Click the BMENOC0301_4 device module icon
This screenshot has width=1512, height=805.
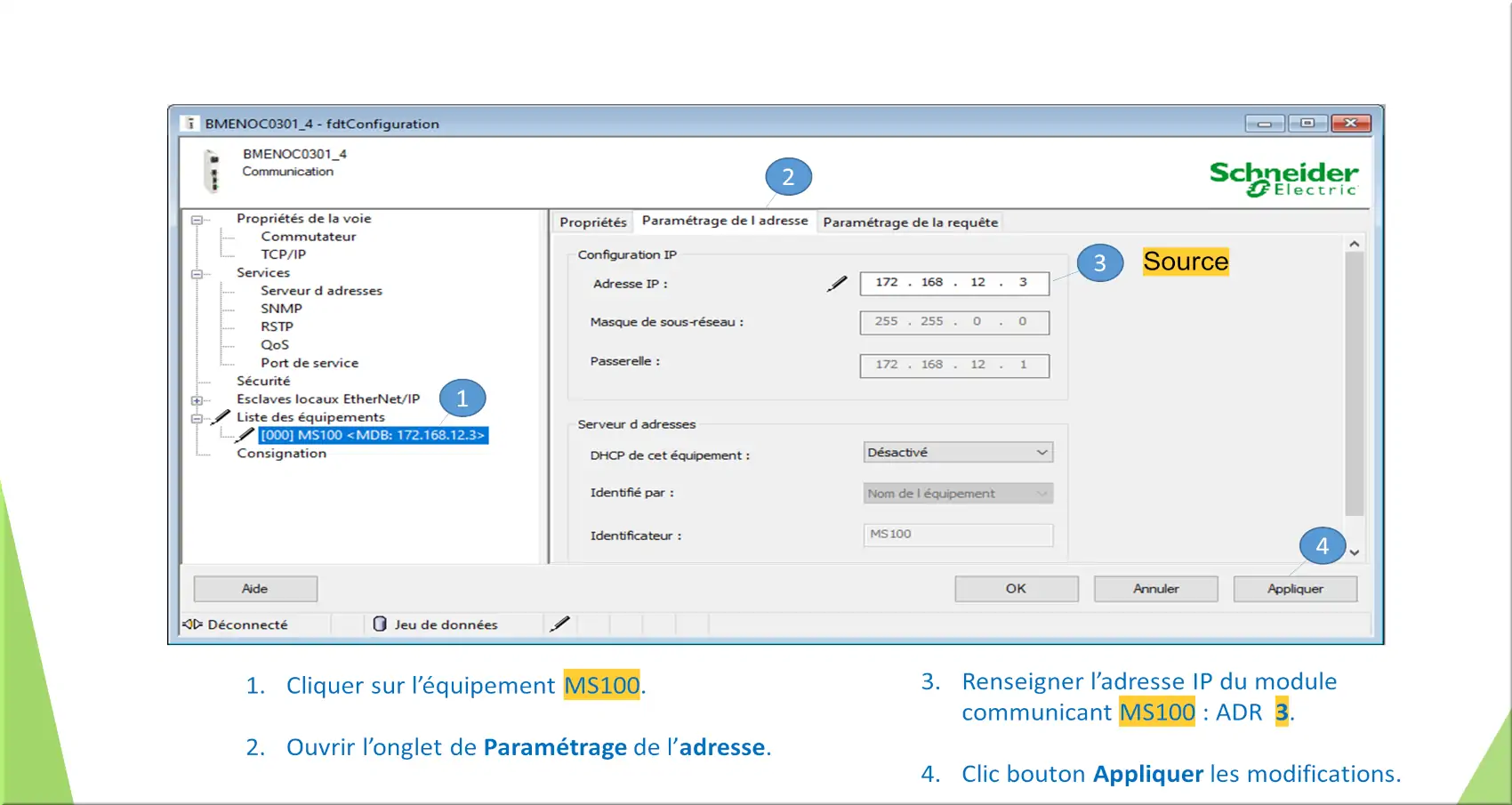coord(212,171)
